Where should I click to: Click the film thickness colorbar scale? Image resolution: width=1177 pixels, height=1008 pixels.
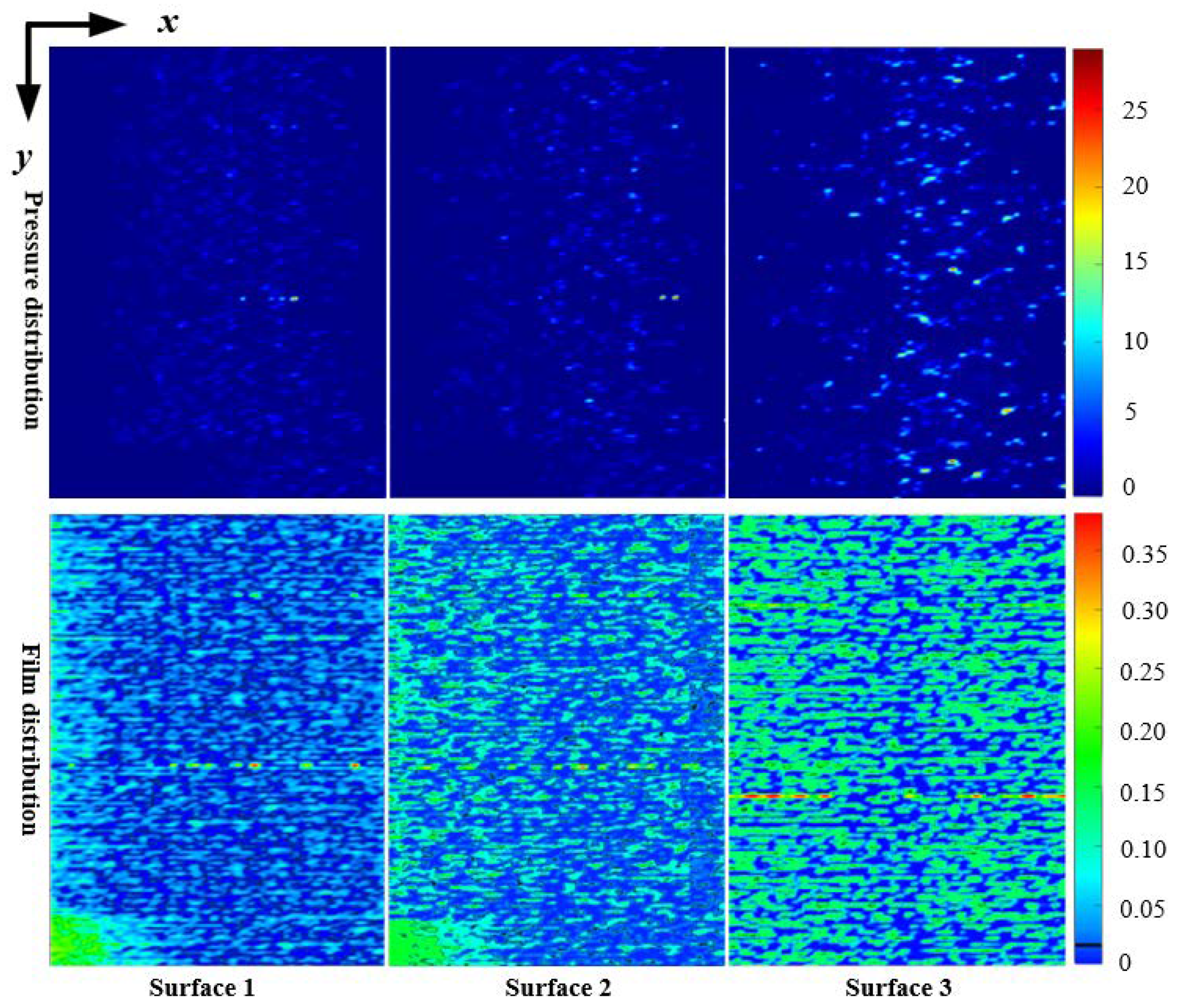click(x=1087, y=738)
